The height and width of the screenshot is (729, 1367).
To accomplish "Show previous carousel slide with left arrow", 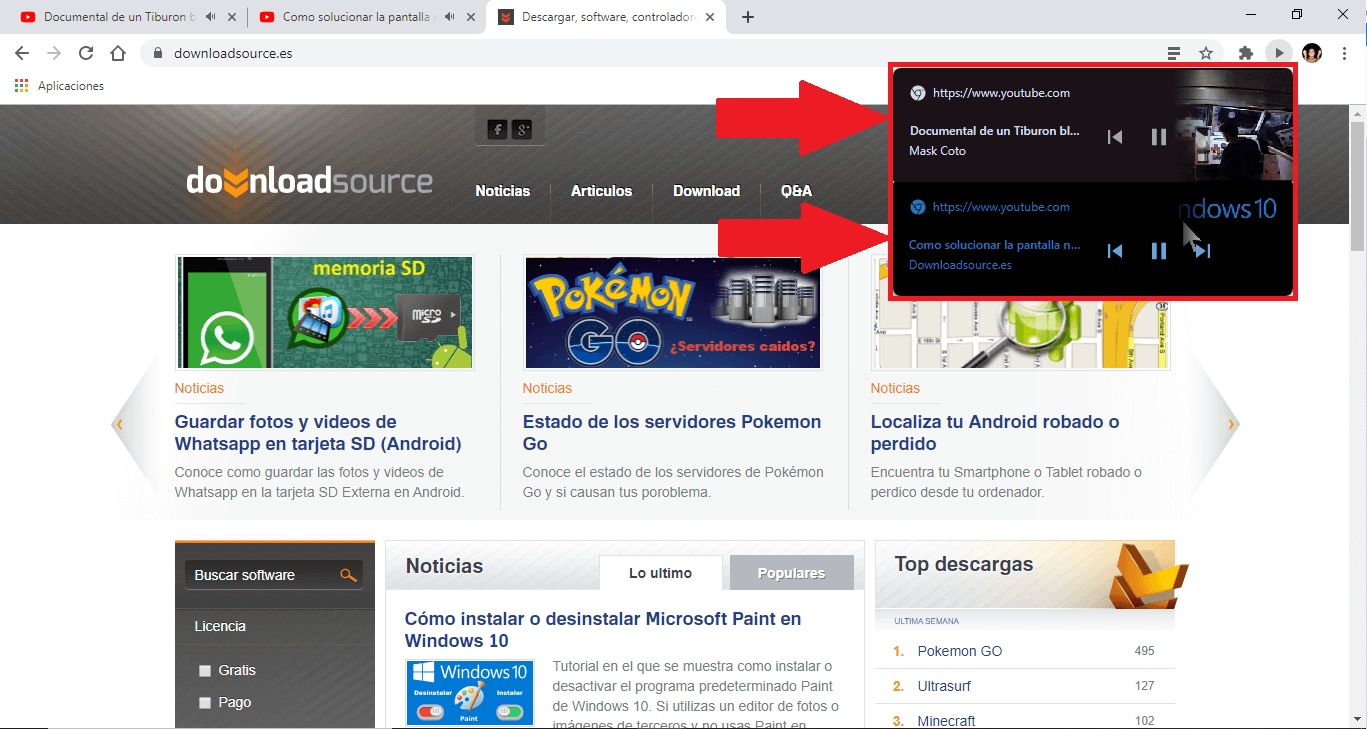I will click(x=119, y=424).
